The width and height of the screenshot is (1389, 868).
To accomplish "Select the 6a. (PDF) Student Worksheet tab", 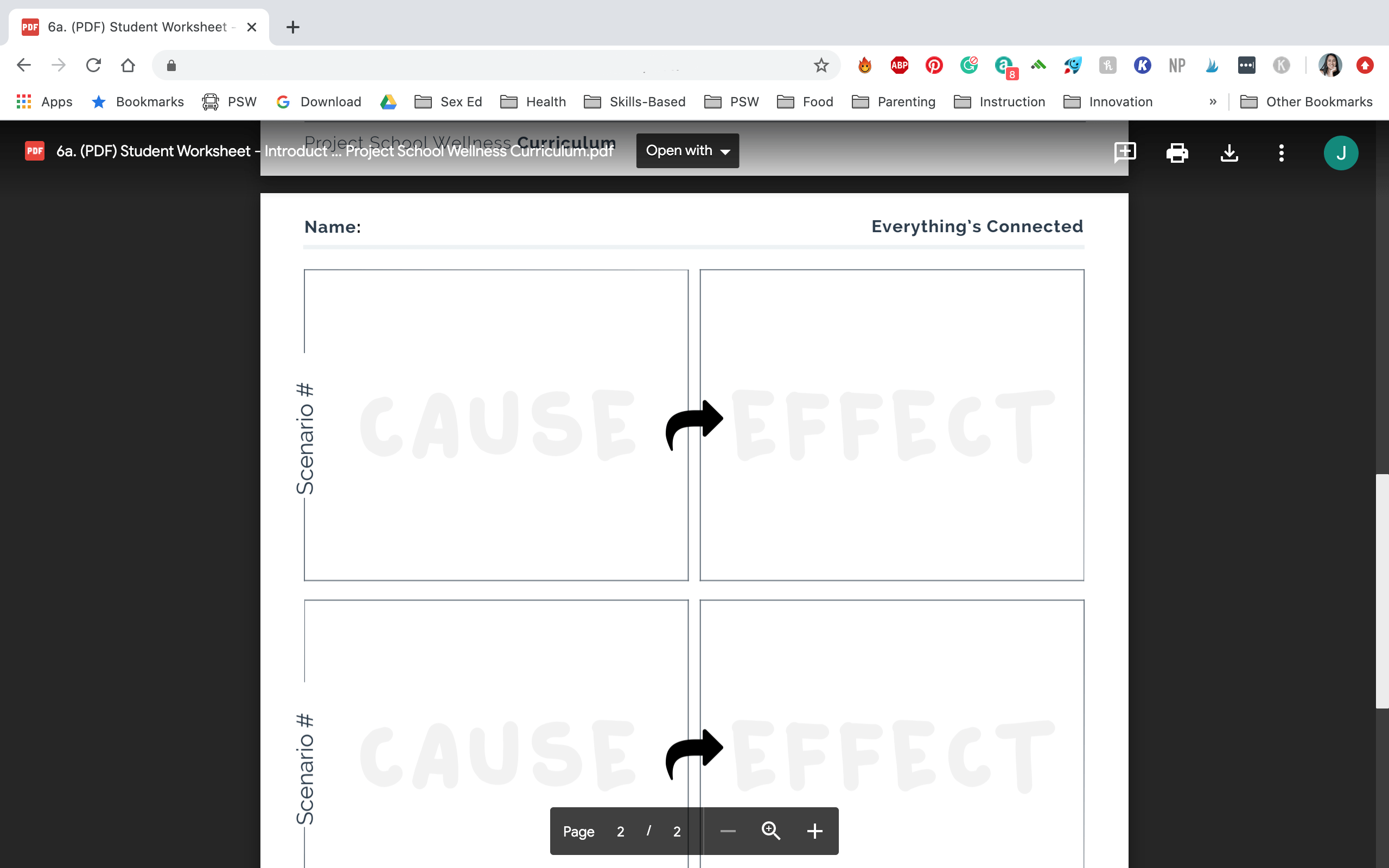I will click(138, 27).
